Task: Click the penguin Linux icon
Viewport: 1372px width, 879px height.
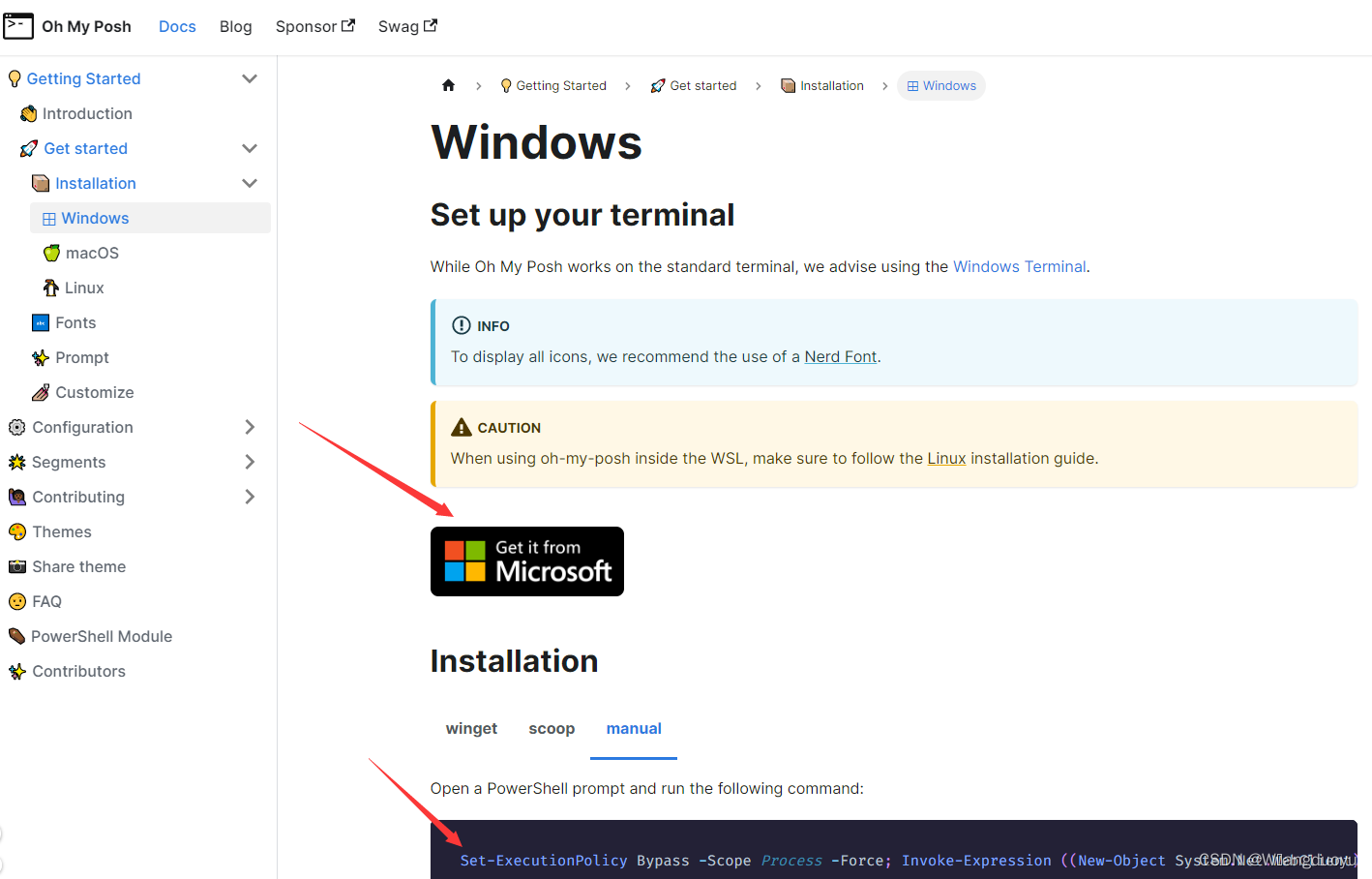Action: click(x=51, y=288)
